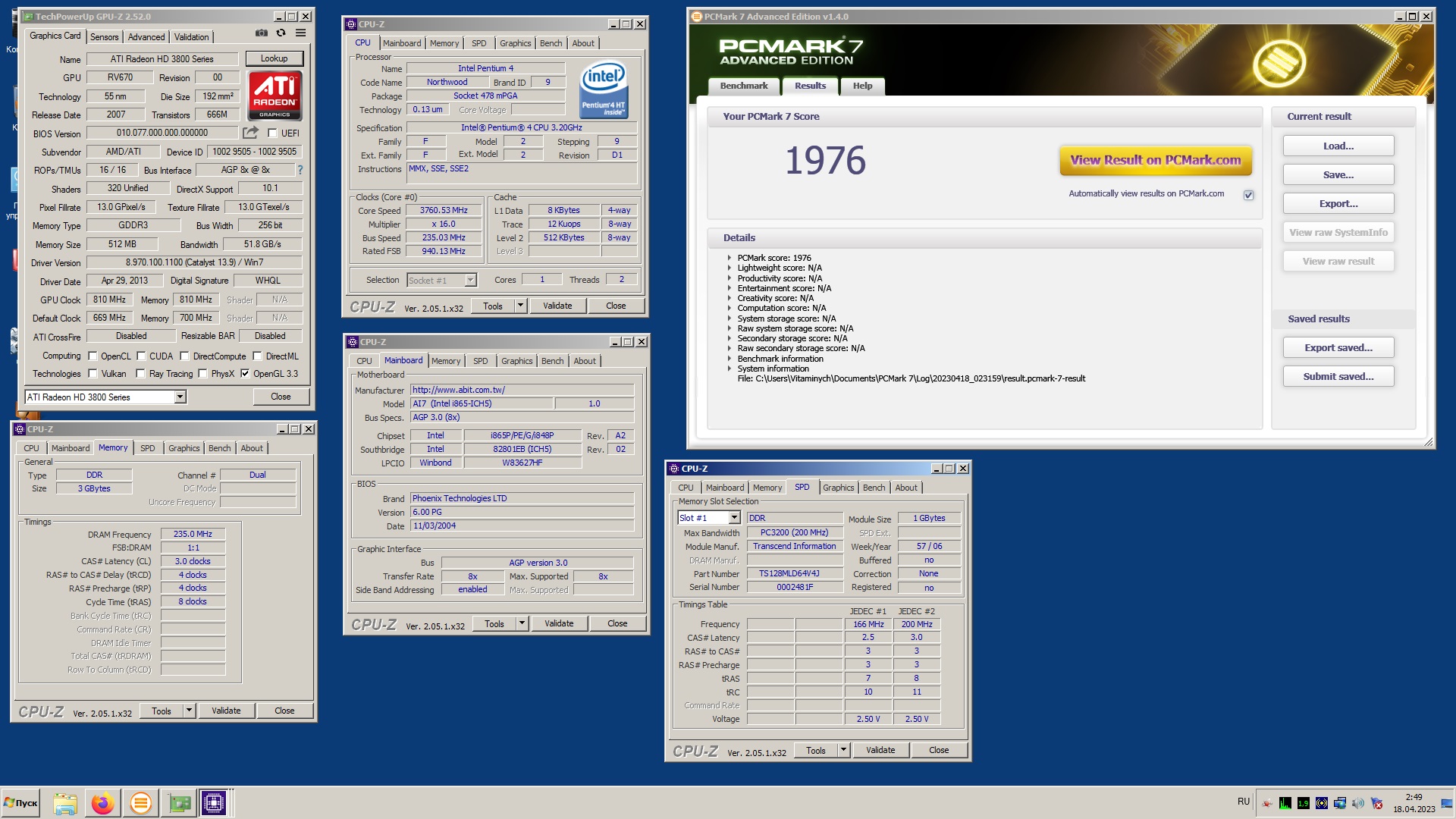Switch to GPU-Z Sensors tab
The image size is (1456, 819).
(104, 37)
